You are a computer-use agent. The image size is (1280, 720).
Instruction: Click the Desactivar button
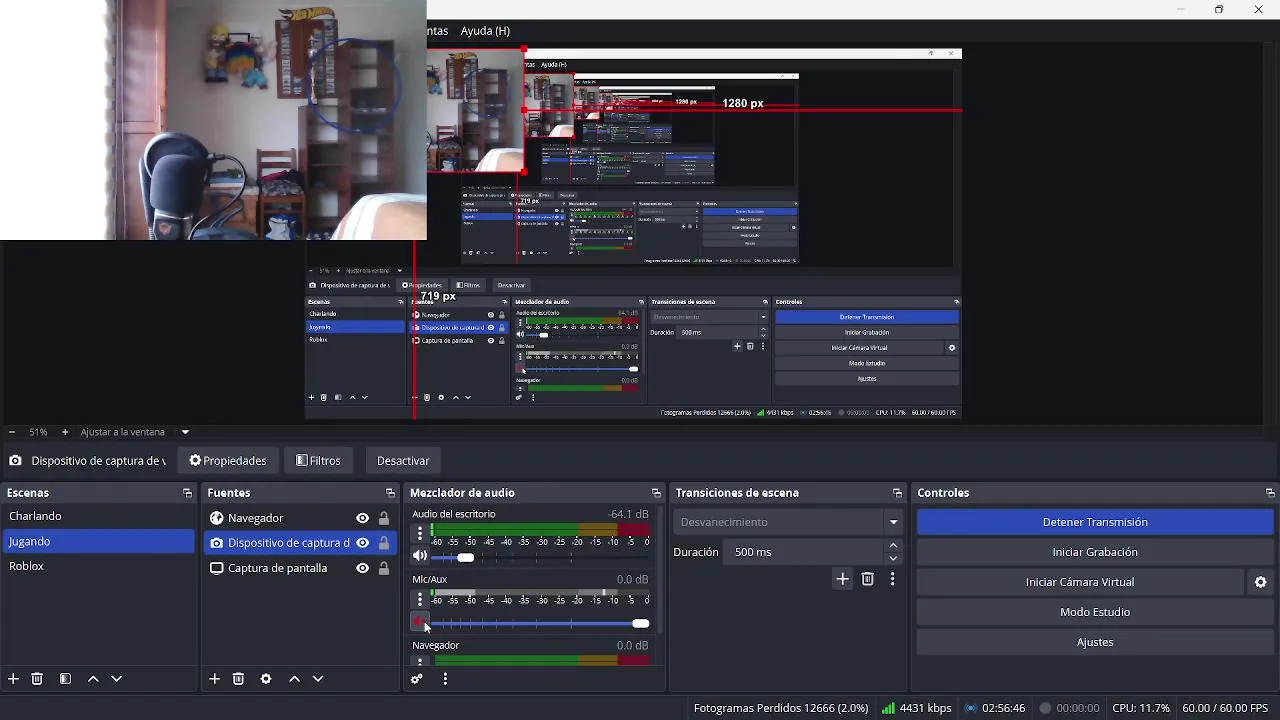point(403,461)
